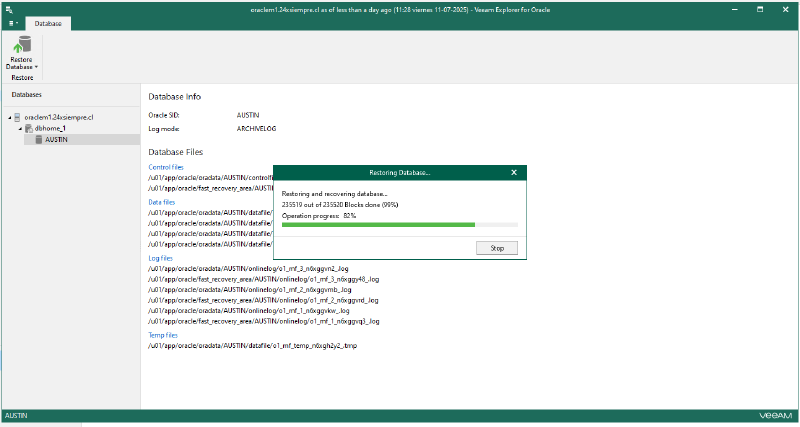This screenshot has width=800, height=427.
Task: Collapse the oraclem1.24xsiempre.cl tree node
Action: coord(10,118)
